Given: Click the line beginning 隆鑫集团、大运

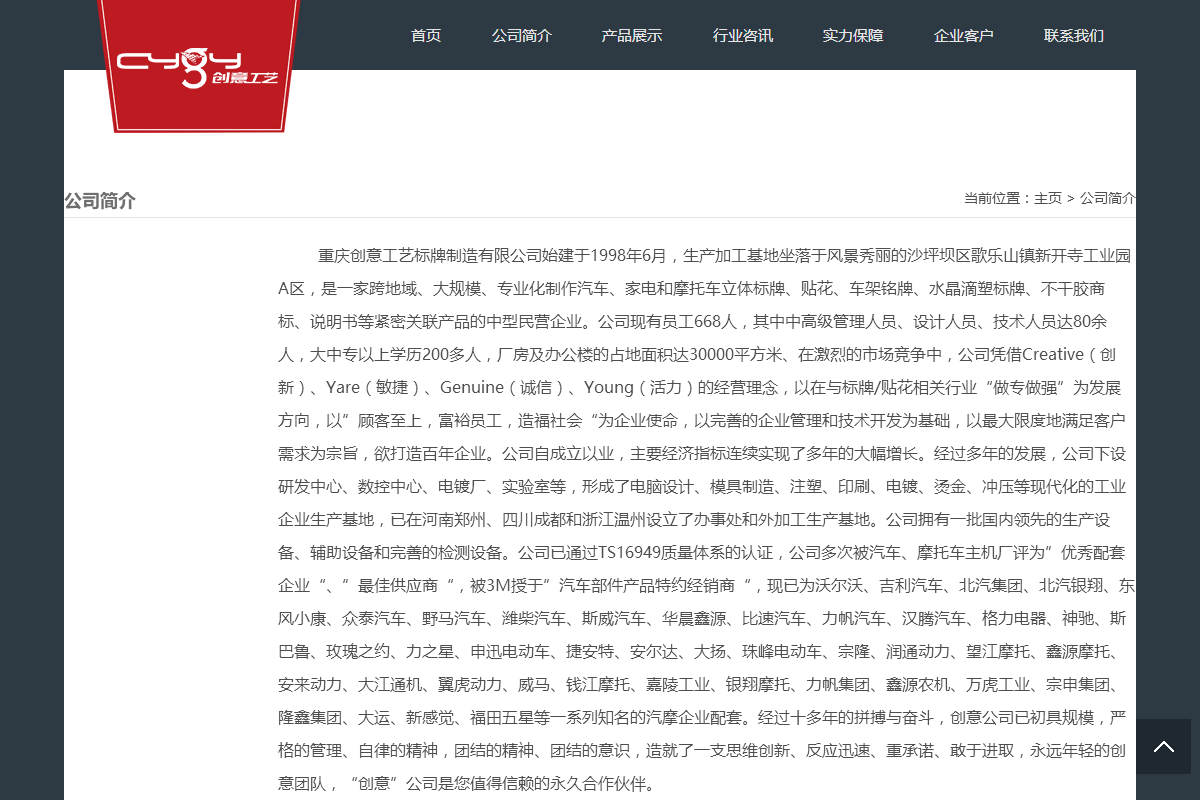Looking at the screenshot, I should [x=702, y=718].
